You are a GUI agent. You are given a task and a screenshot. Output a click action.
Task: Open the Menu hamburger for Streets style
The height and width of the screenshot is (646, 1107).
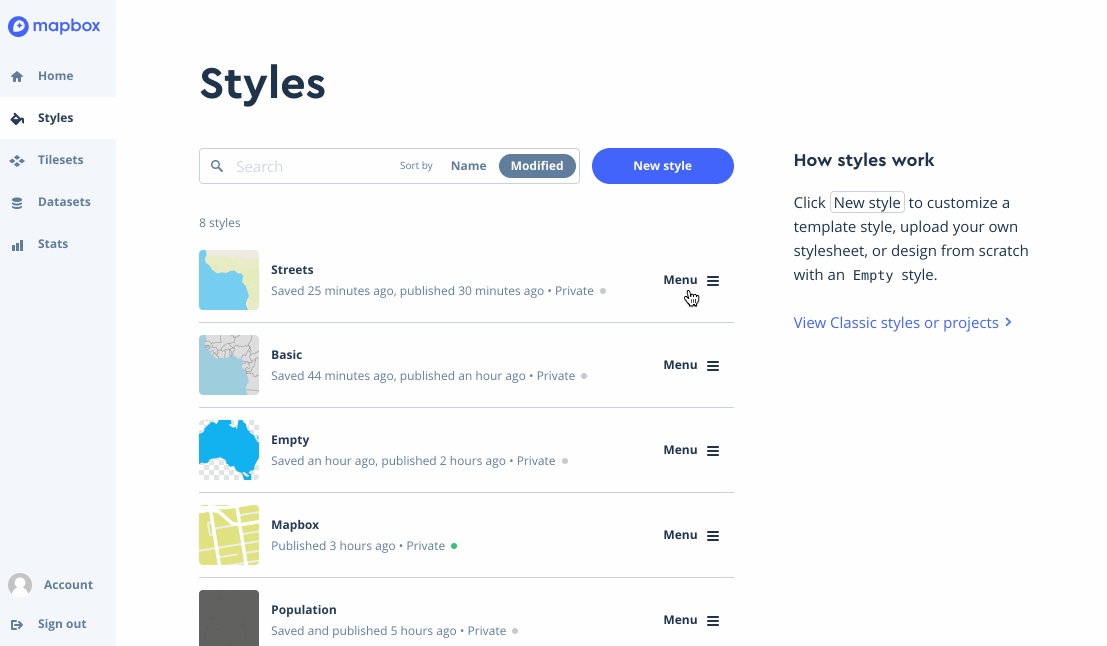714,280
